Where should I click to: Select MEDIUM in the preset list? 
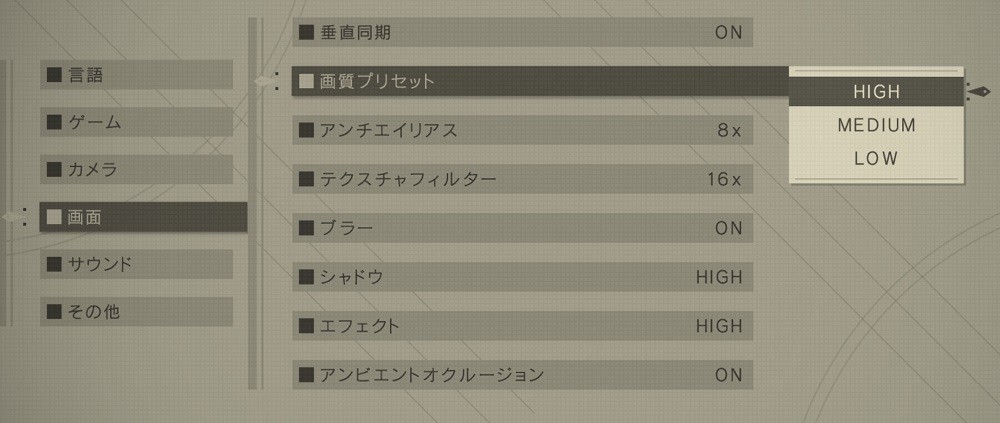click(x=876, y=125)
